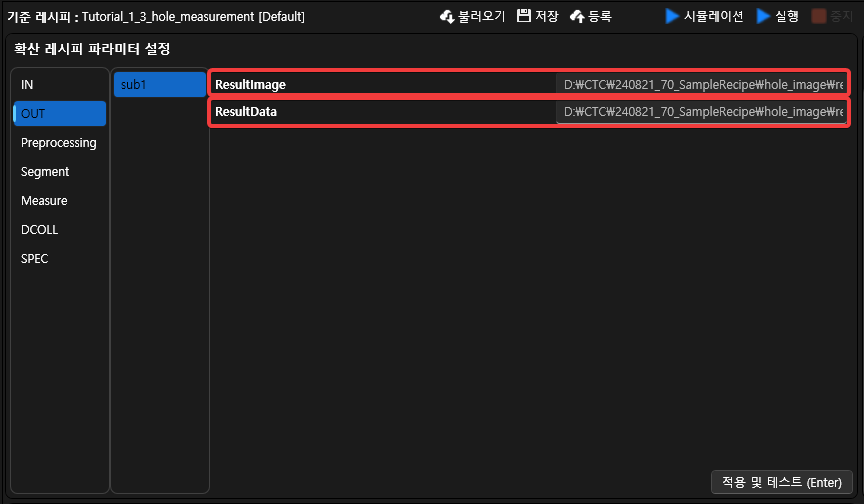Select the ResultData parameter label

point(246,112)
